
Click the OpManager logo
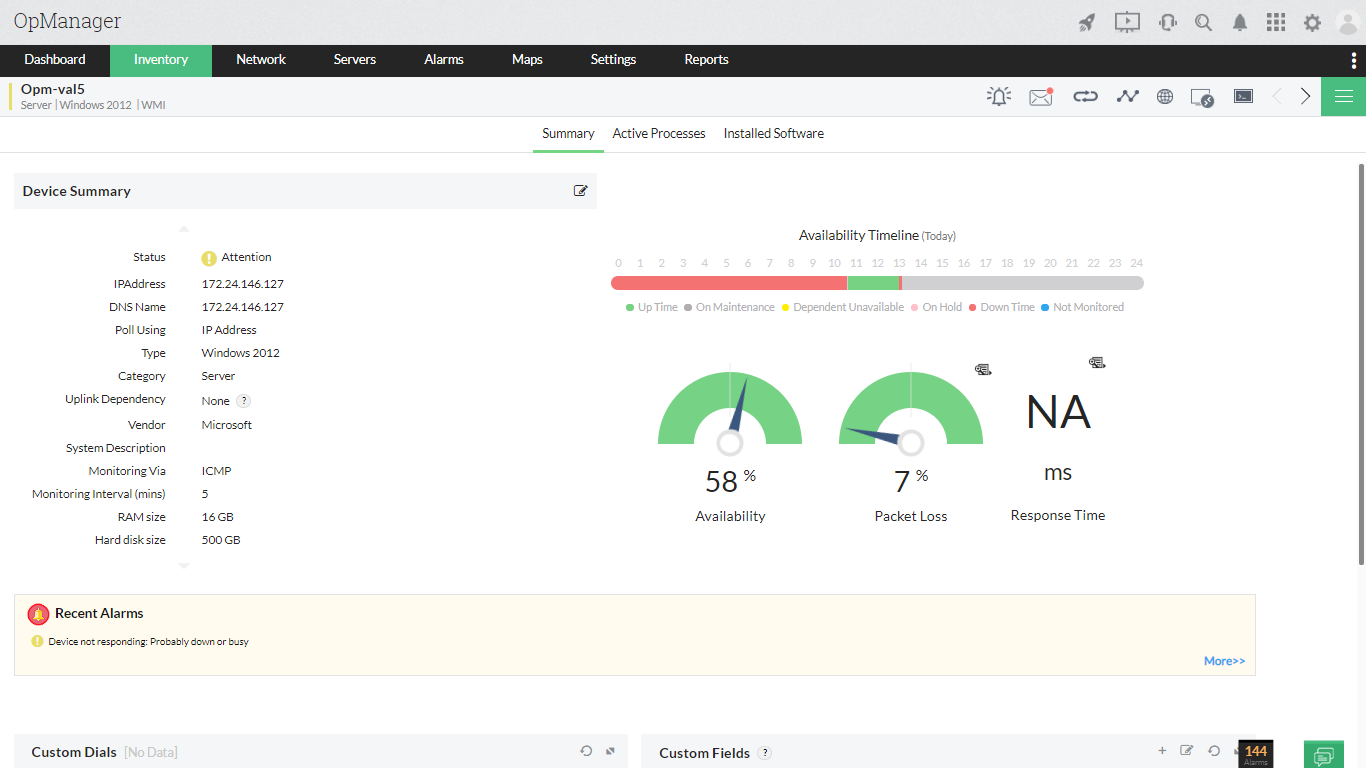coord(67,21)
